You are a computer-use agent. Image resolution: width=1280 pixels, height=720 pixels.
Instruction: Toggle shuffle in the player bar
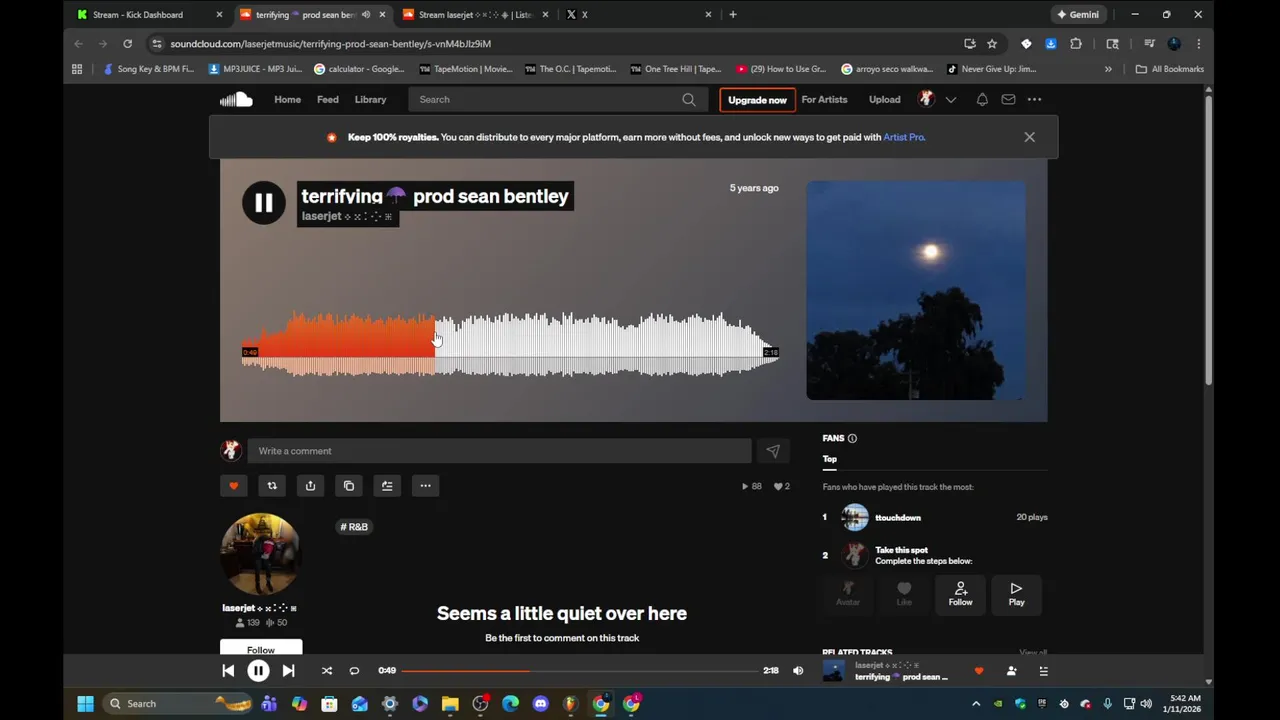coord(326,671)
